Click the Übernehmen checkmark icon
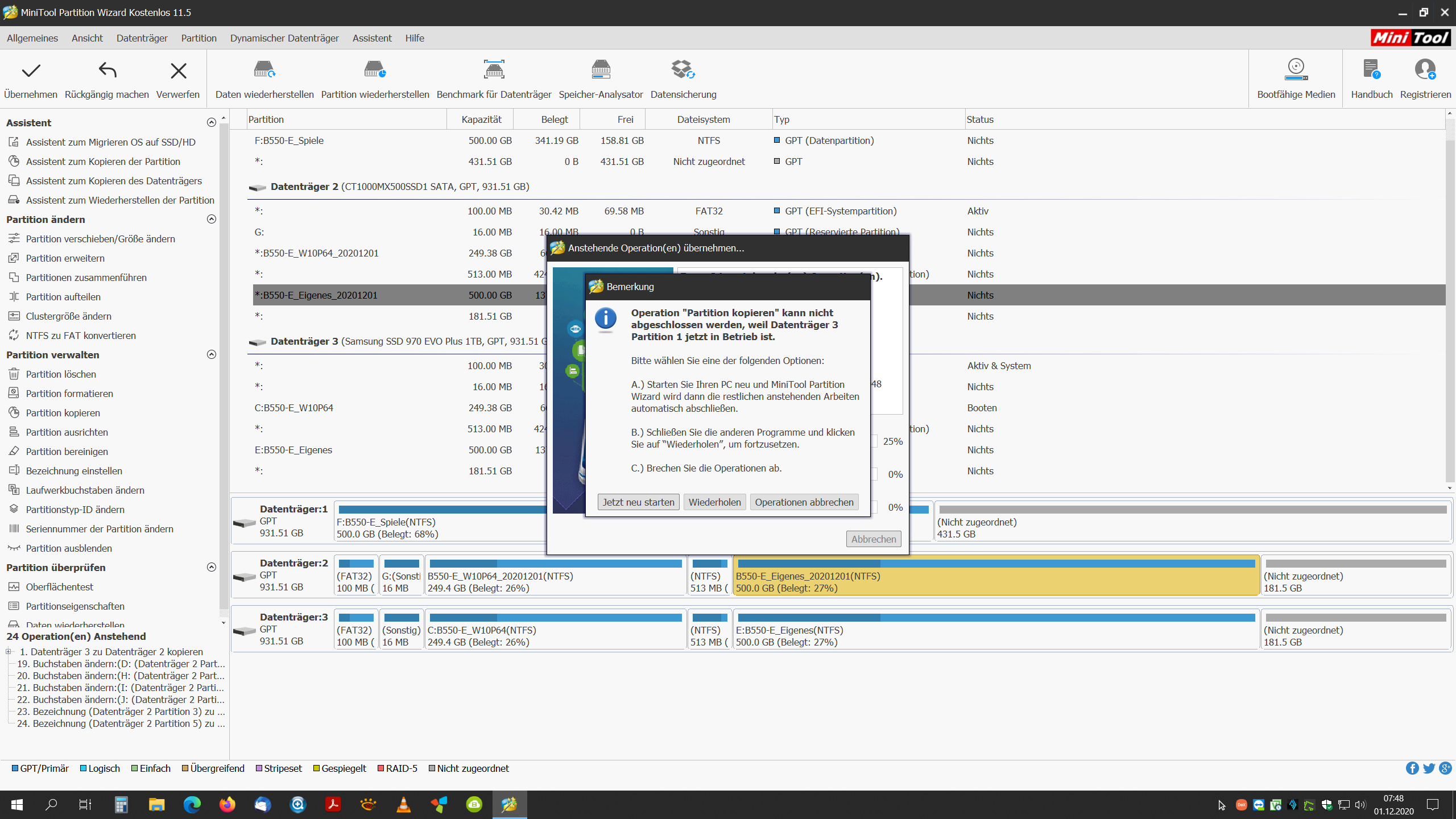 click(x=31, y=71)
